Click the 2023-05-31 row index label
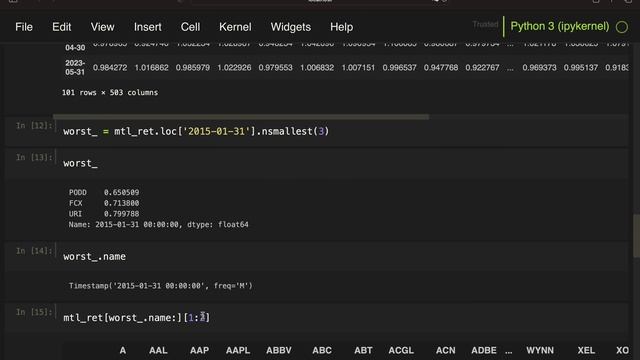640x360 pixels. (75, 67)
